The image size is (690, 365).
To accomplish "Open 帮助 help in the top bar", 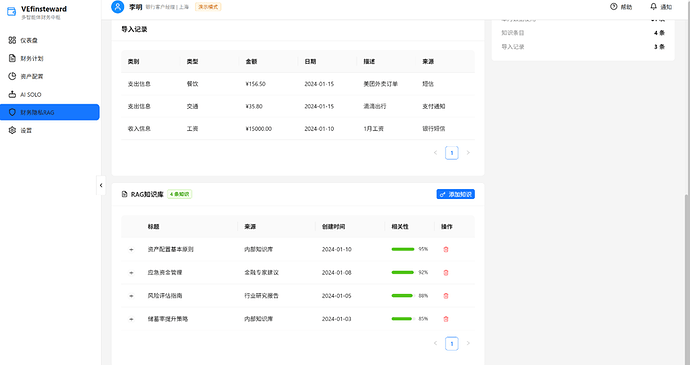I will [621, 7].
